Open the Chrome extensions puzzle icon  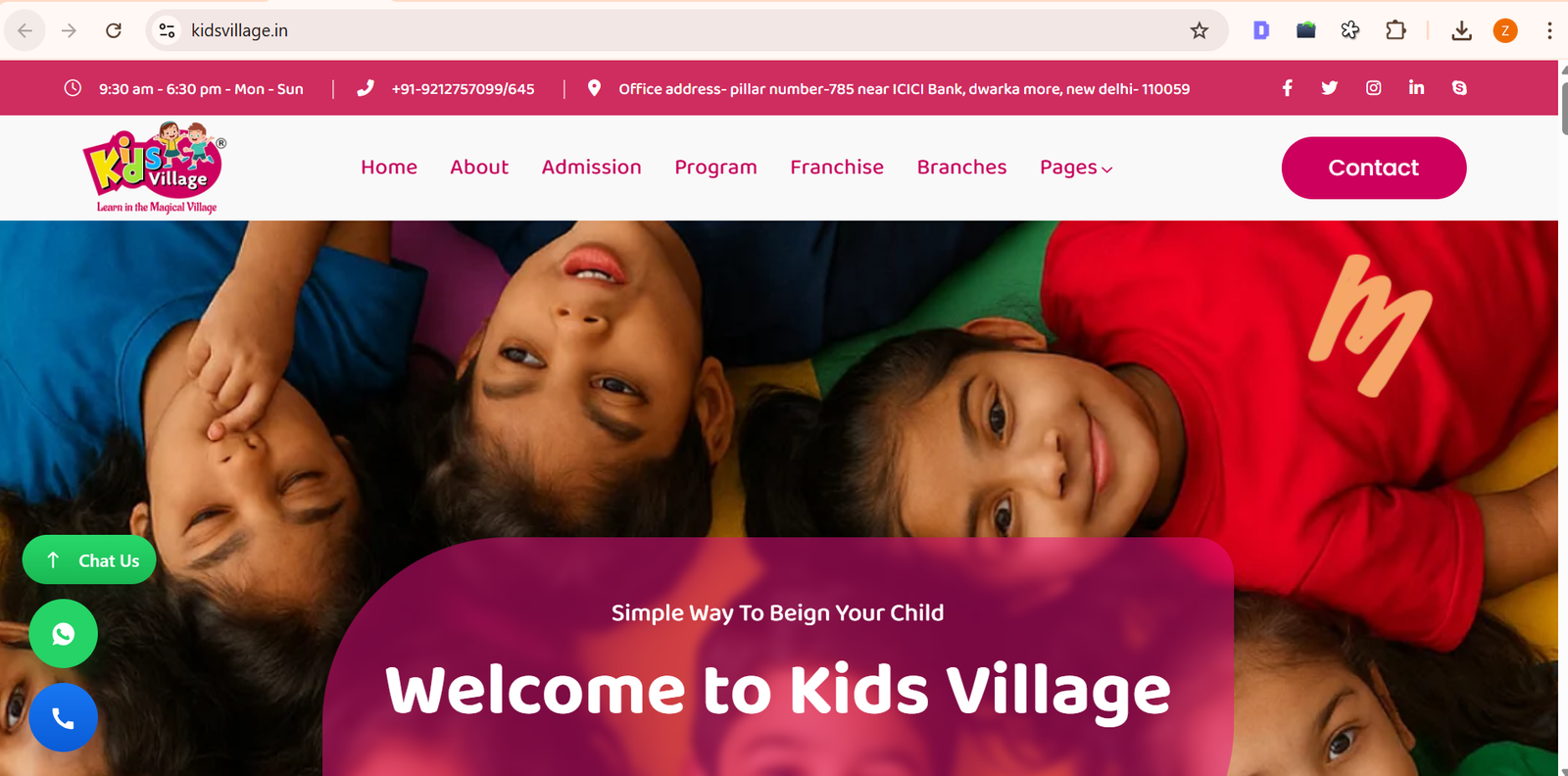click(1396, 30)
